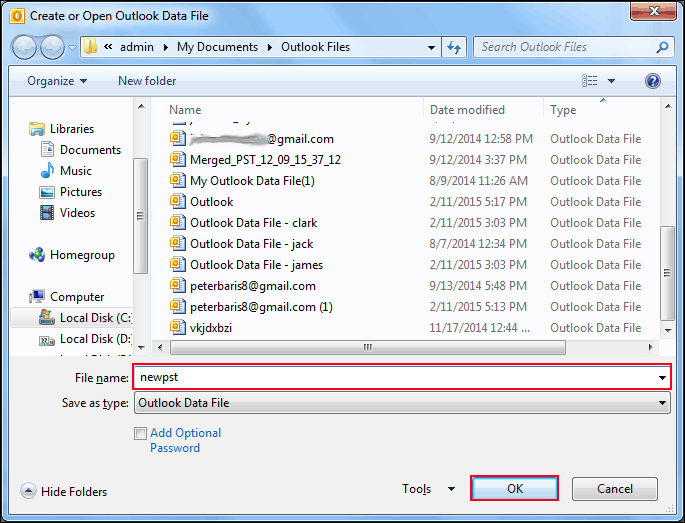Click the navigation pane scroll up arrow

pos(141,106)
